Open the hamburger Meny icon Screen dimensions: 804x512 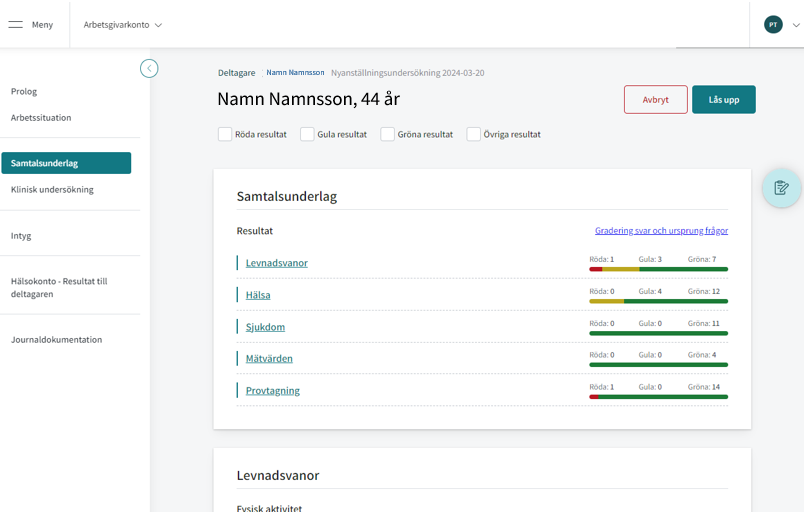pyautogui.click(x=15, y=25)
